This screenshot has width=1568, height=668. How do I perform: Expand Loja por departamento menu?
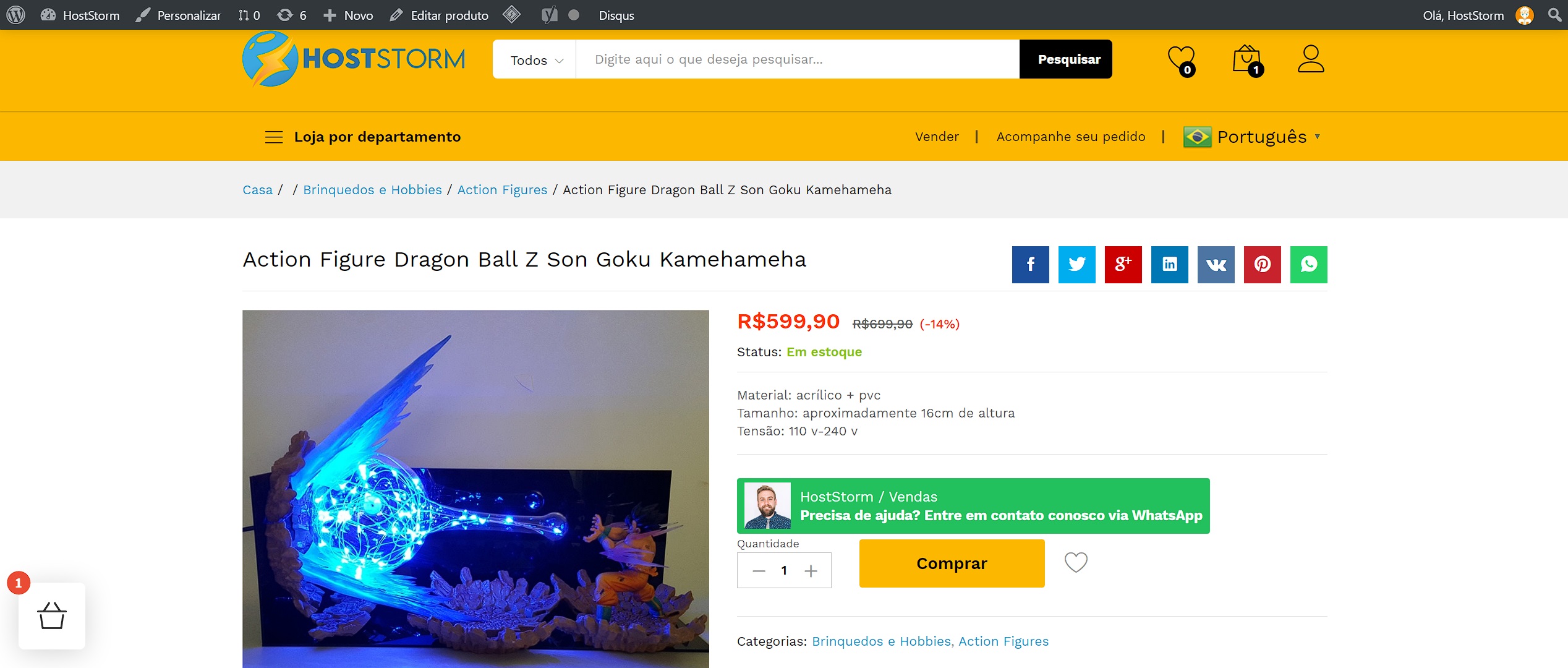363,137
